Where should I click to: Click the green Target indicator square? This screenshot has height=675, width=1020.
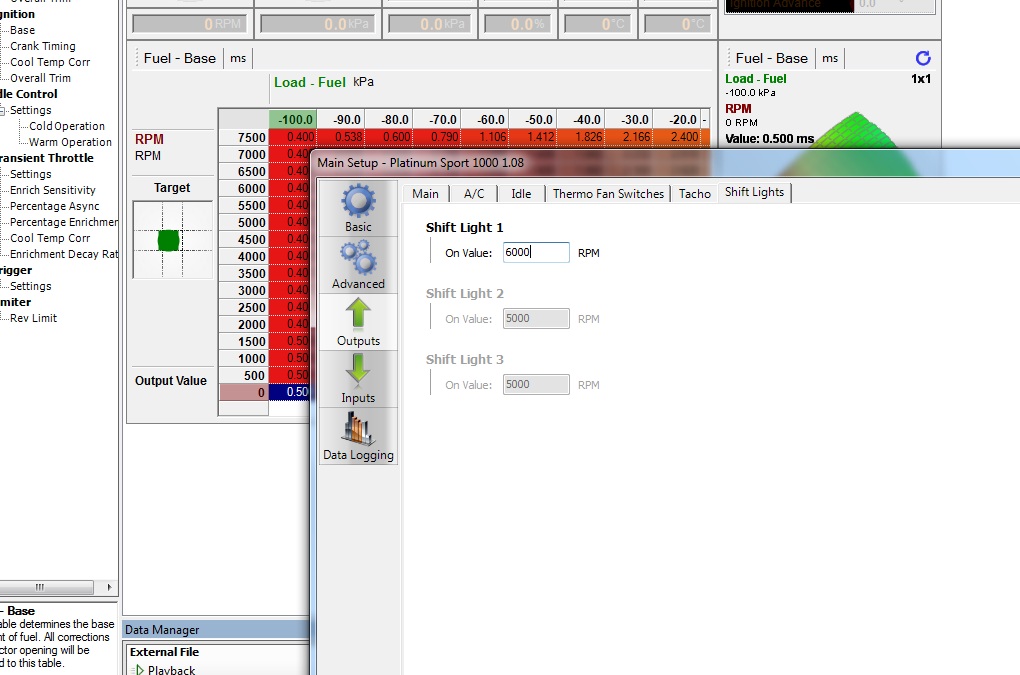[x=168, y=241]
